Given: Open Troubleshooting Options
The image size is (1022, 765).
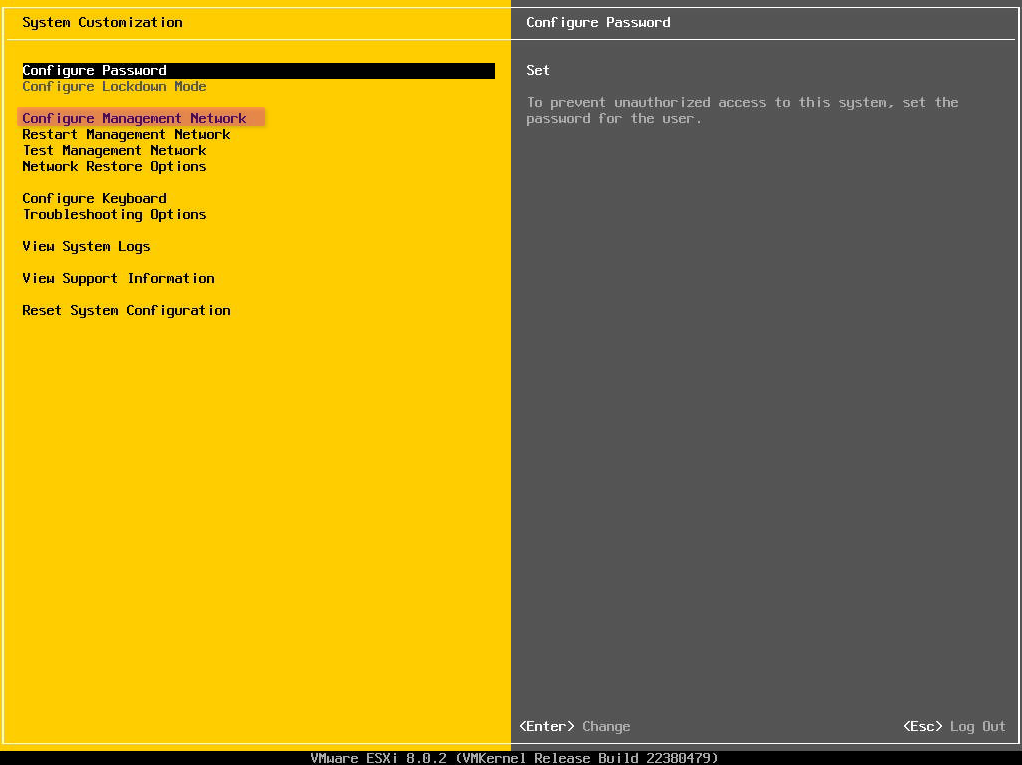Looking at the screenshot, I should coord(114,215).
